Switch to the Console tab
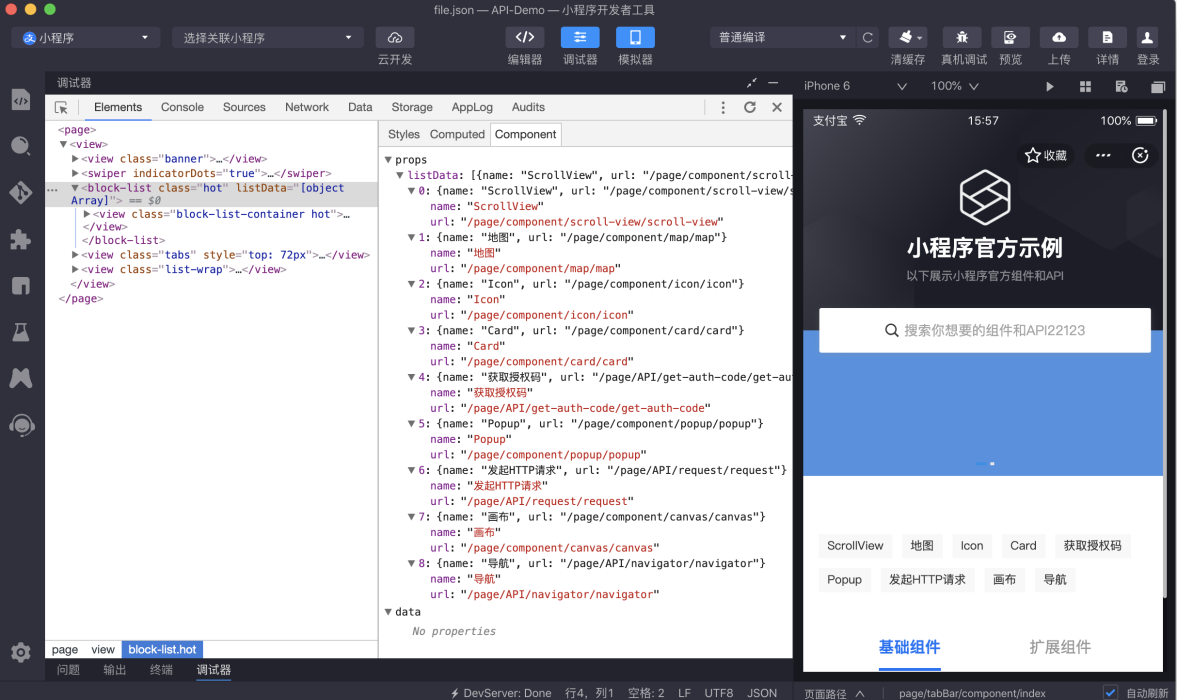The height and width of the screenshot is (700, 1177). coord(182,107)
